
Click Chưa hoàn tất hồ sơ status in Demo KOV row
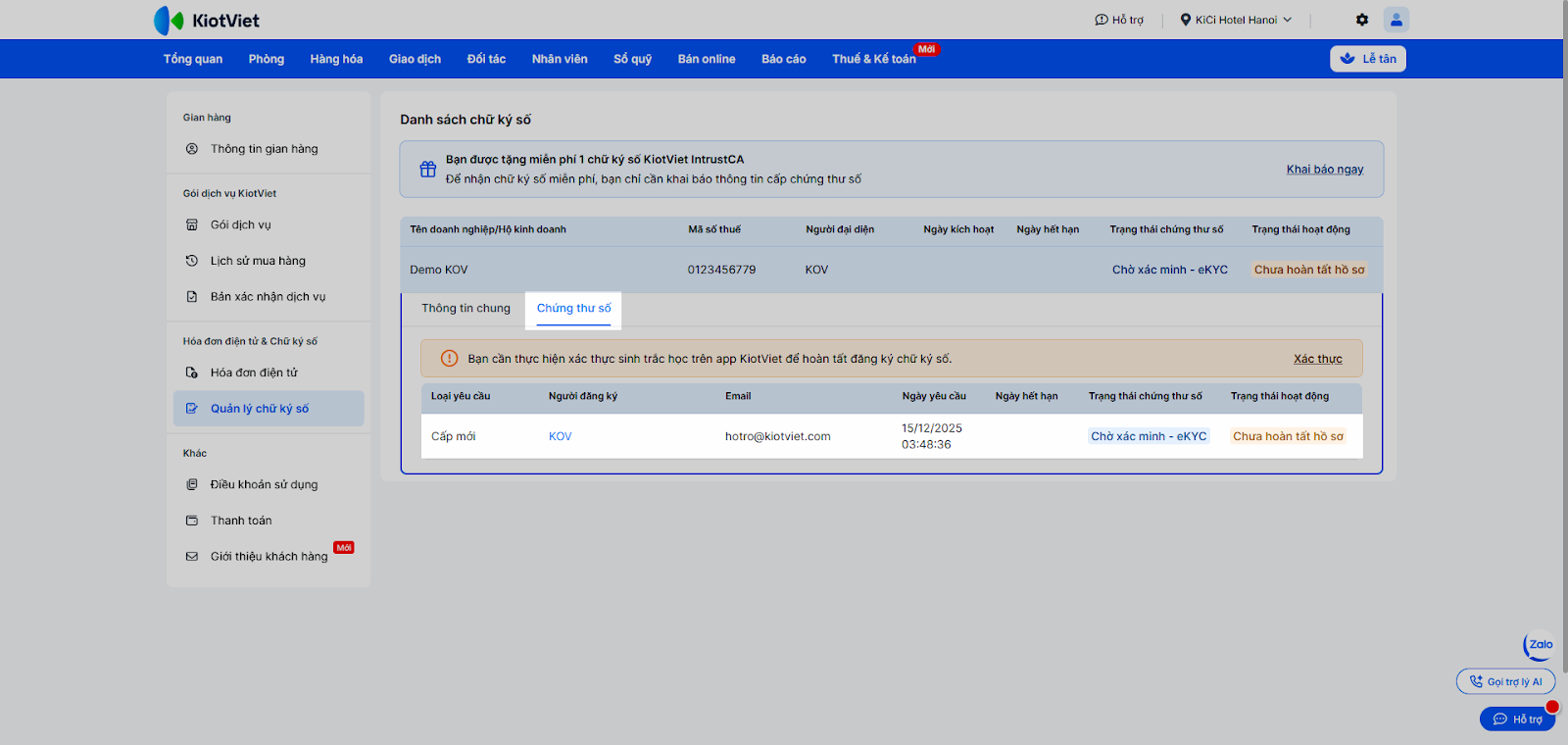[1309, 270]
